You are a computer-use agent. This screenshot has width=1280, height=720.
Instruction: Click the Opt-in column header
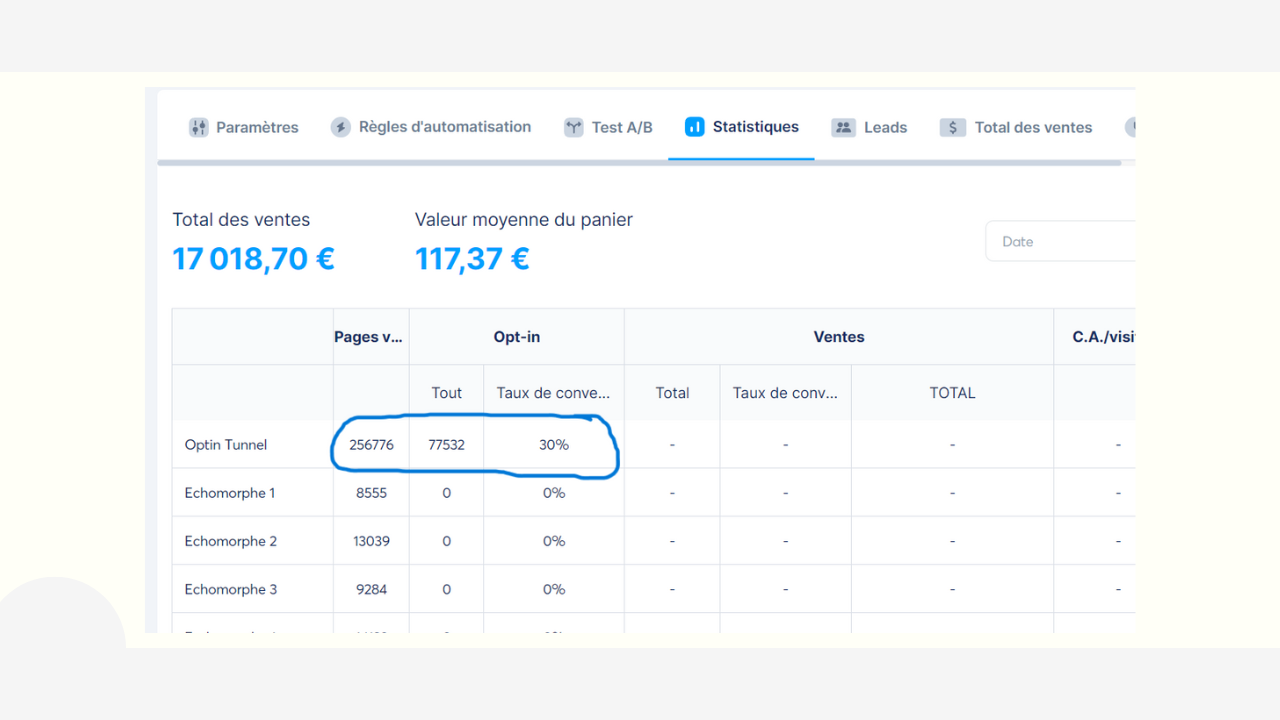516,337
